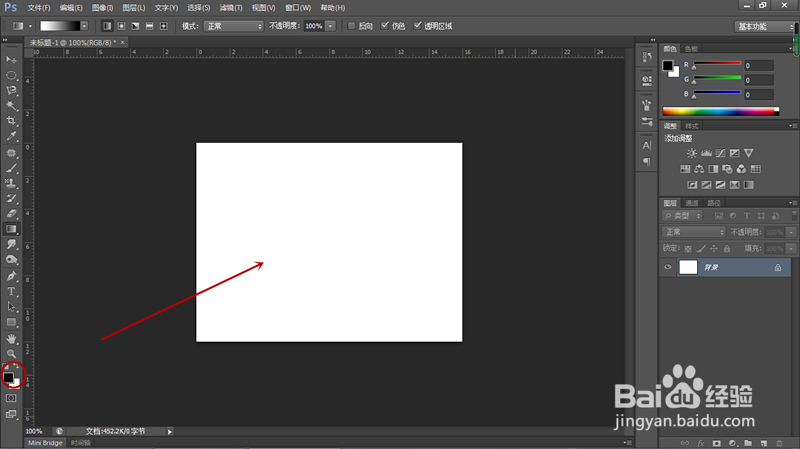Open the layer filter 类型 dropdown
Screen dimensions: 800x449
[682, 216]
